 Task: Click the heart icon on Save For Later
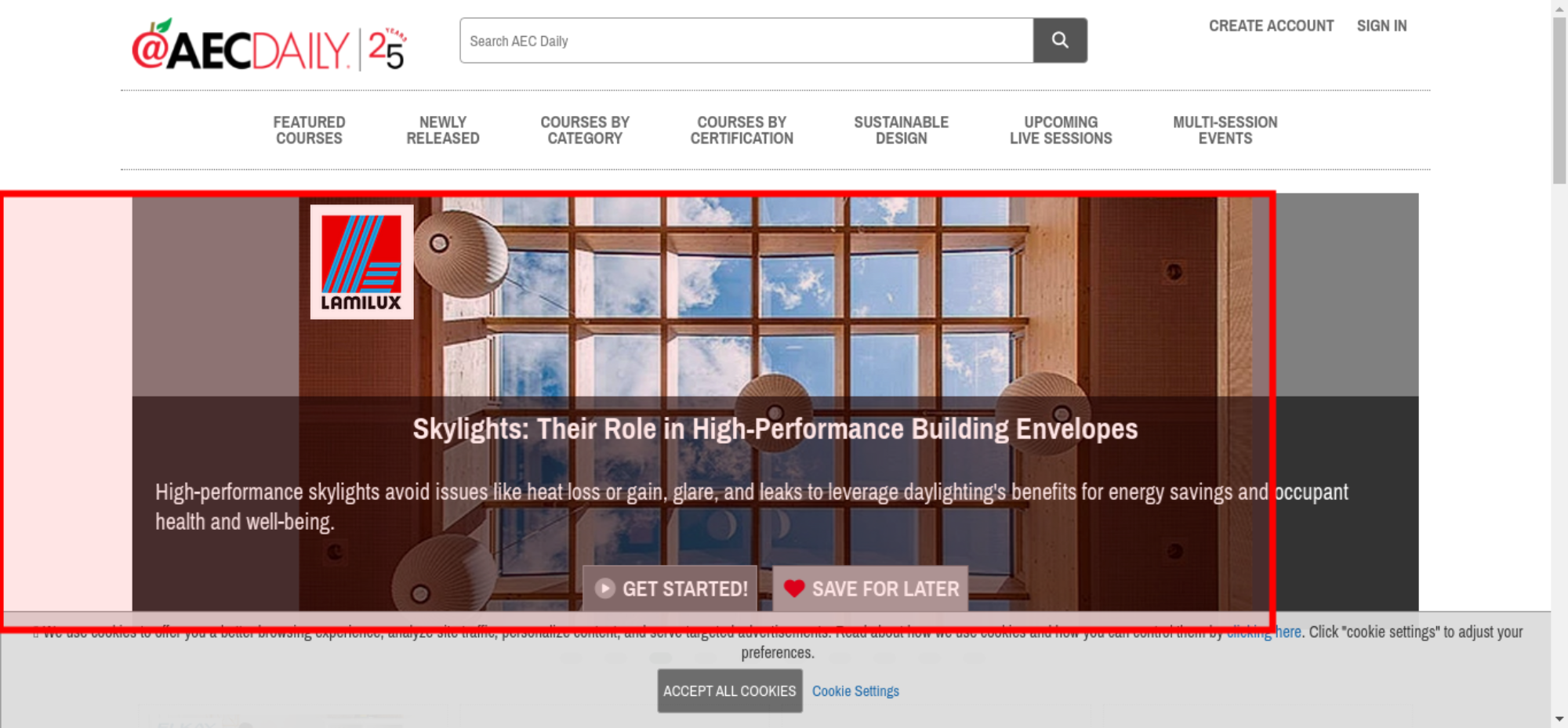(794, 589)
